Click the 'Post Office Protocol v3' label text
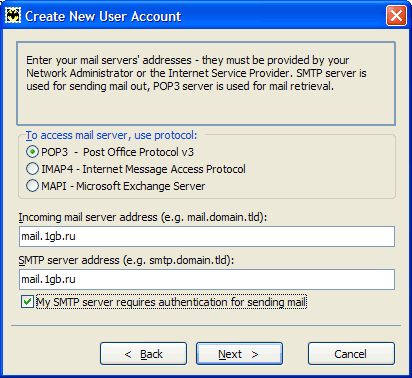The width and height of the screenshot is (412, 378). coord(138,152)
